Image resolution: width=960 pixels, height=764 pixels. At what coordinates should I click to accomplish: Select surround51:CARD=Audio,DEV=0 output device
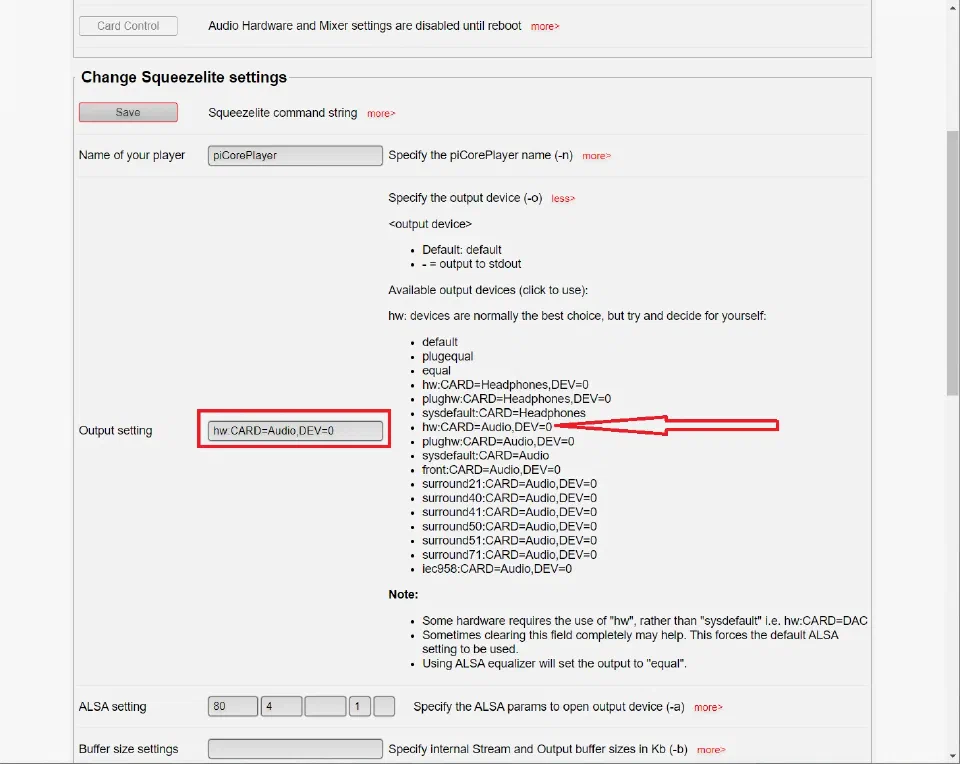pyautogui.click(x=509, y=541)
